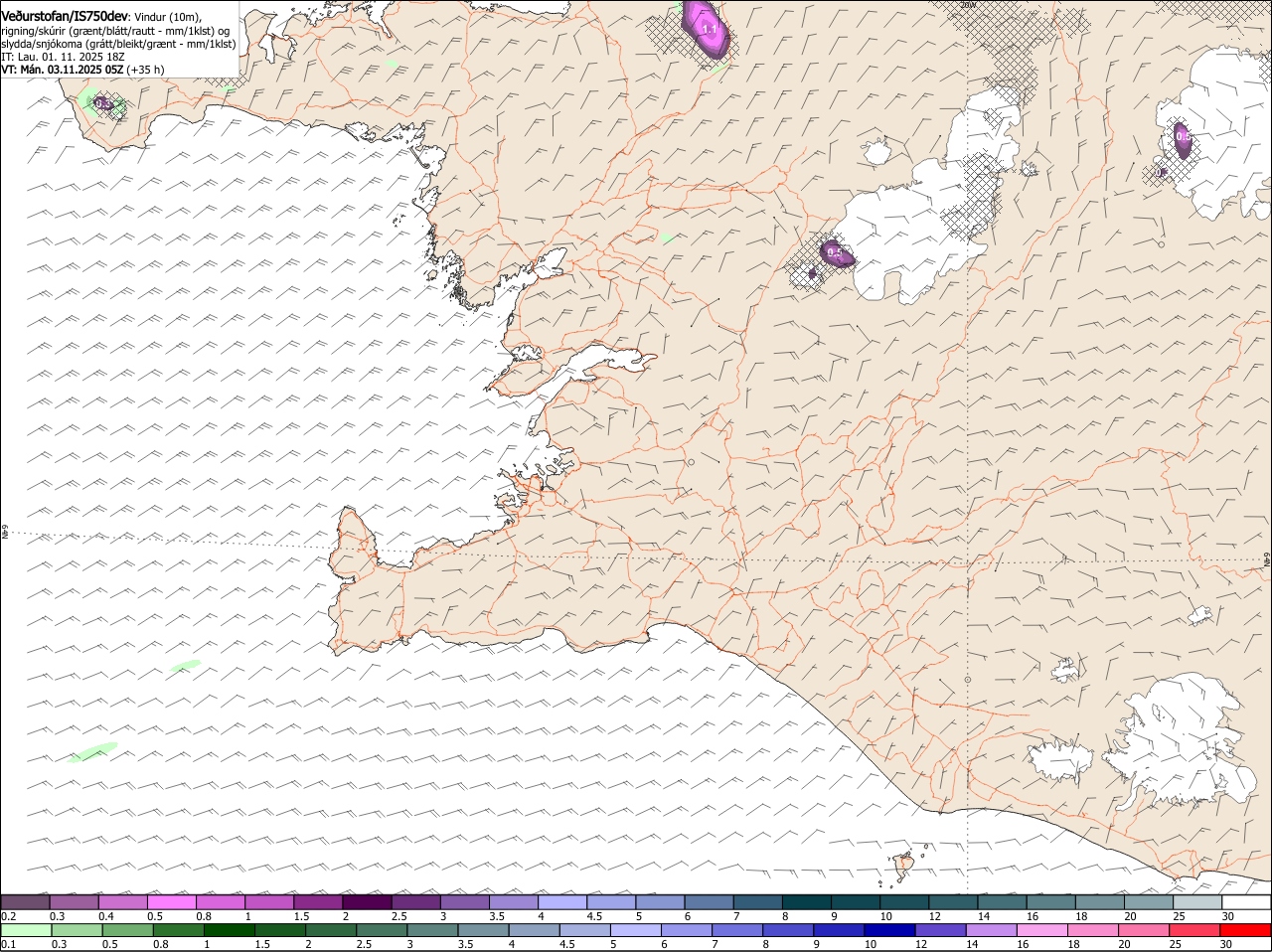Click lower legend swatch between 10 and 12
Image resolution: width=1272 pixels, height=952 pixels.
click(x=888, y=930)
